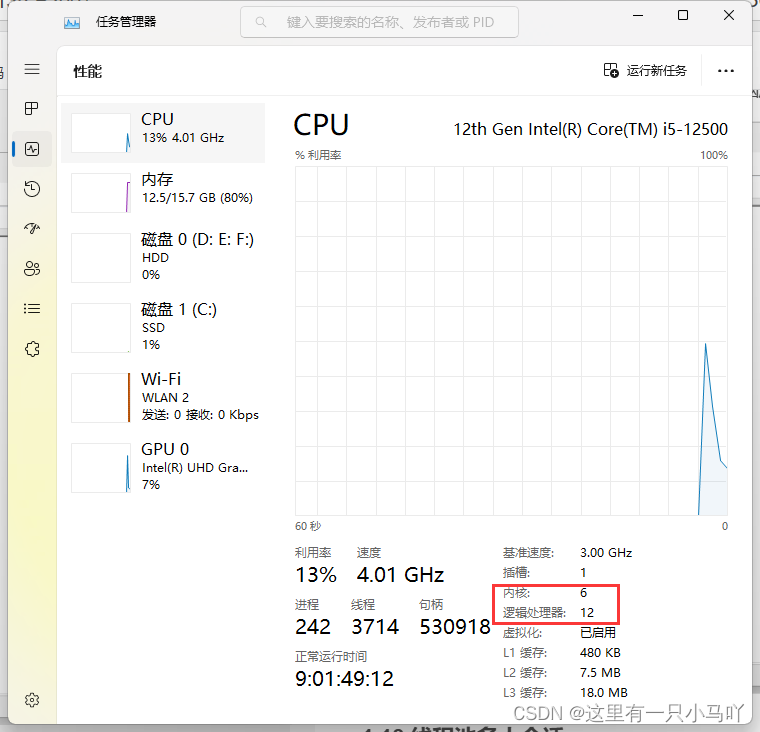Select the Performance page icon
760x732 pixels.
point(32,149)
